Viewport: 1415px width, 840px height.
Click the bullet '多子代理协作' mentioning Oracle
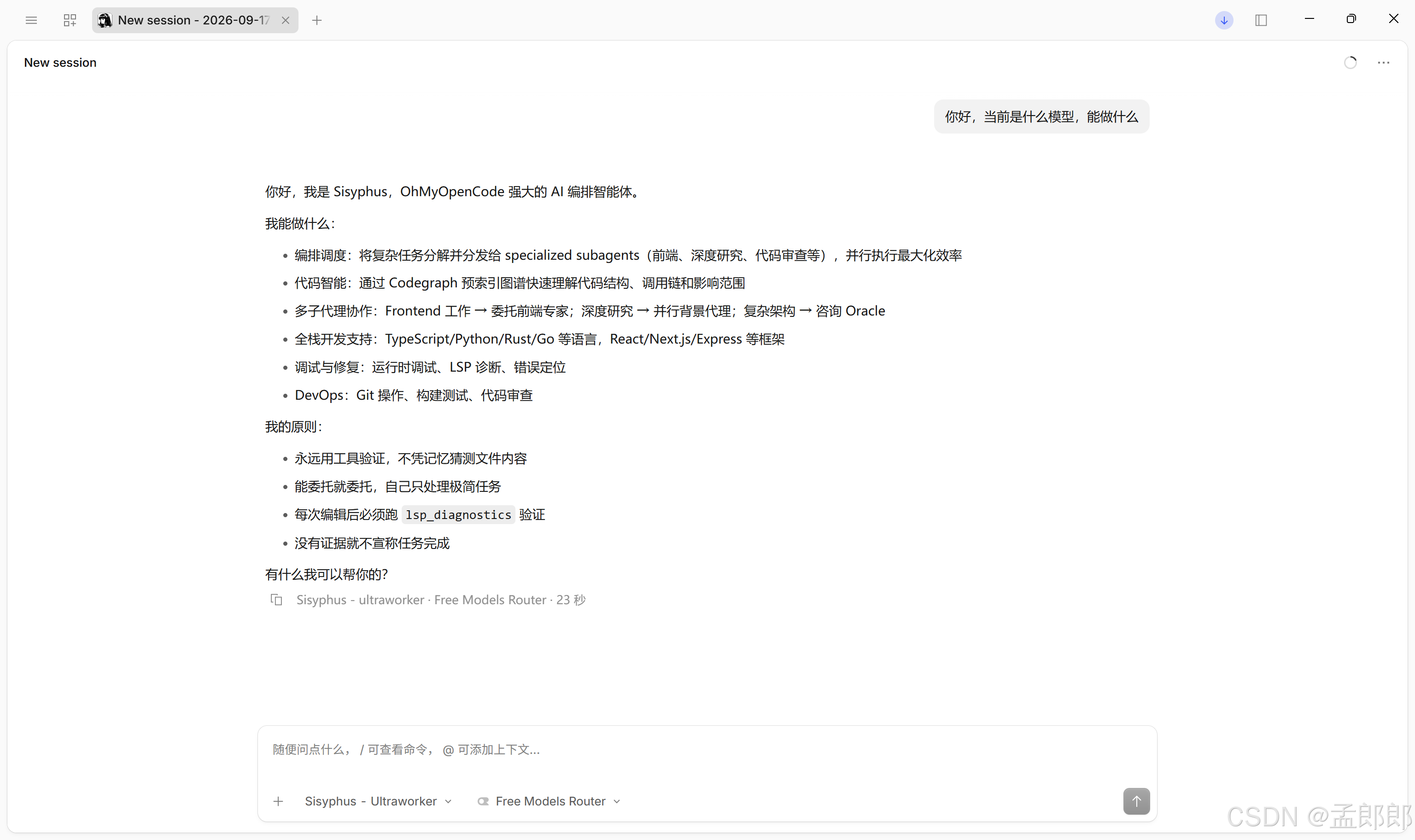[x=590, y=311]
